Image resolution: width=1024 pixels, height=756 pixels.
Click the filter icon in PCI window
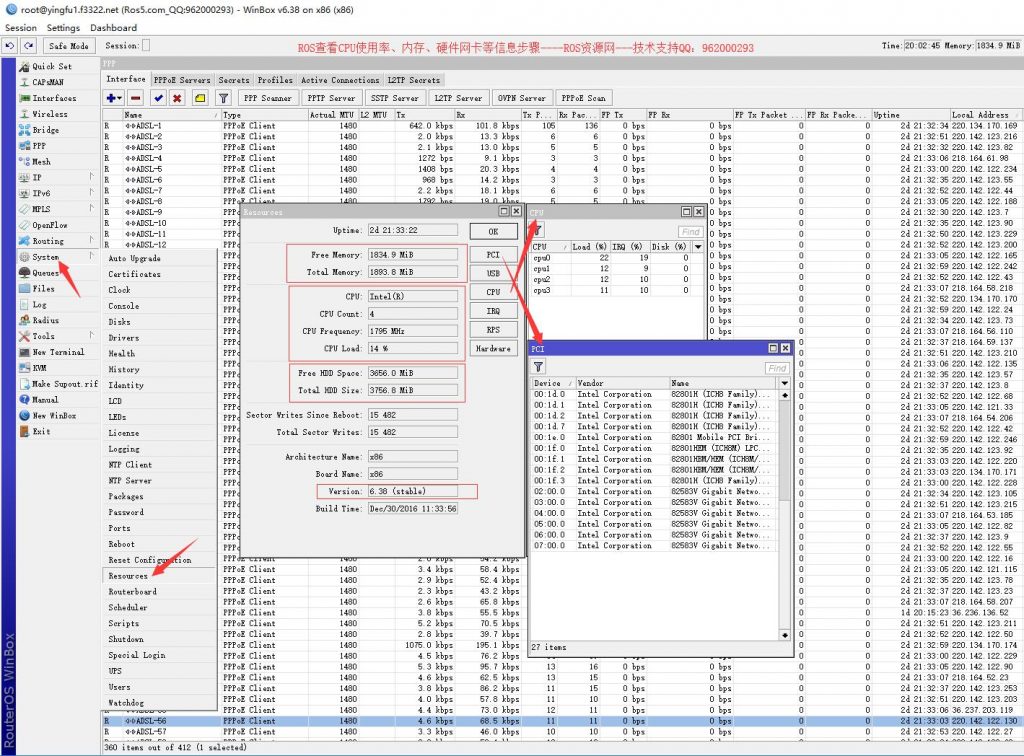[539, 367]
